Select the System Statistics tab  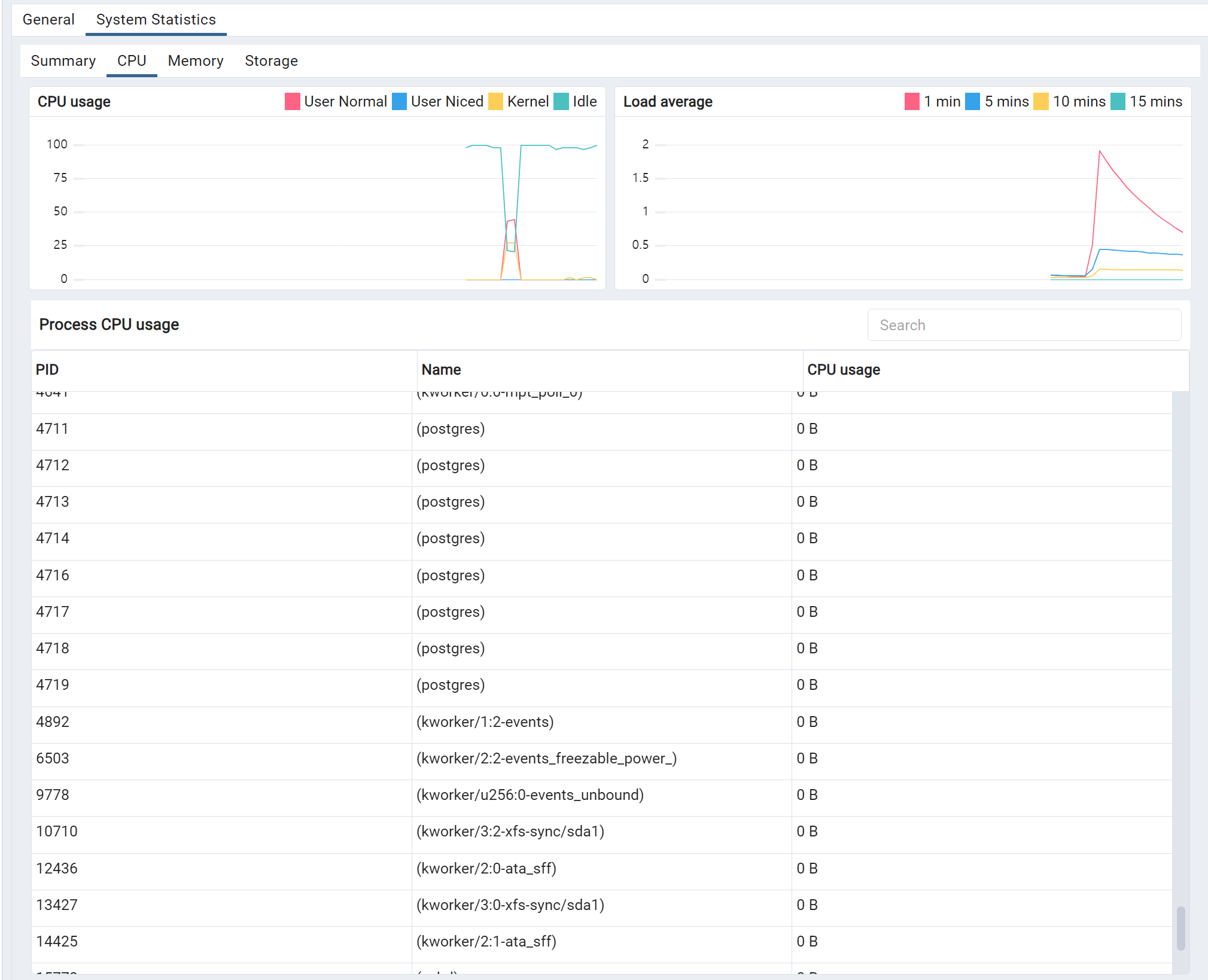[x=156, y=20]
